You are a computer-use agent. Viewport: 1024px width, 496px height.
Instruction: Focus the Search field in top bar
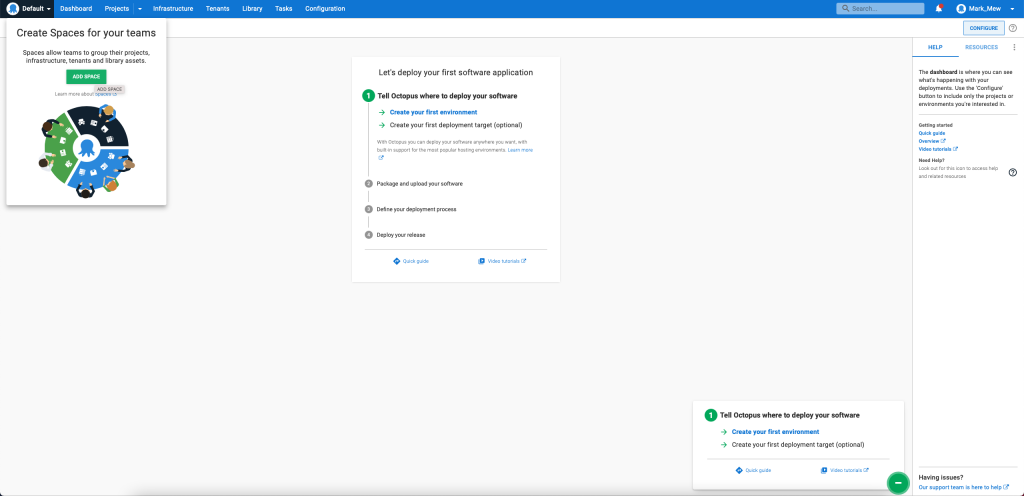click(880, 8)
